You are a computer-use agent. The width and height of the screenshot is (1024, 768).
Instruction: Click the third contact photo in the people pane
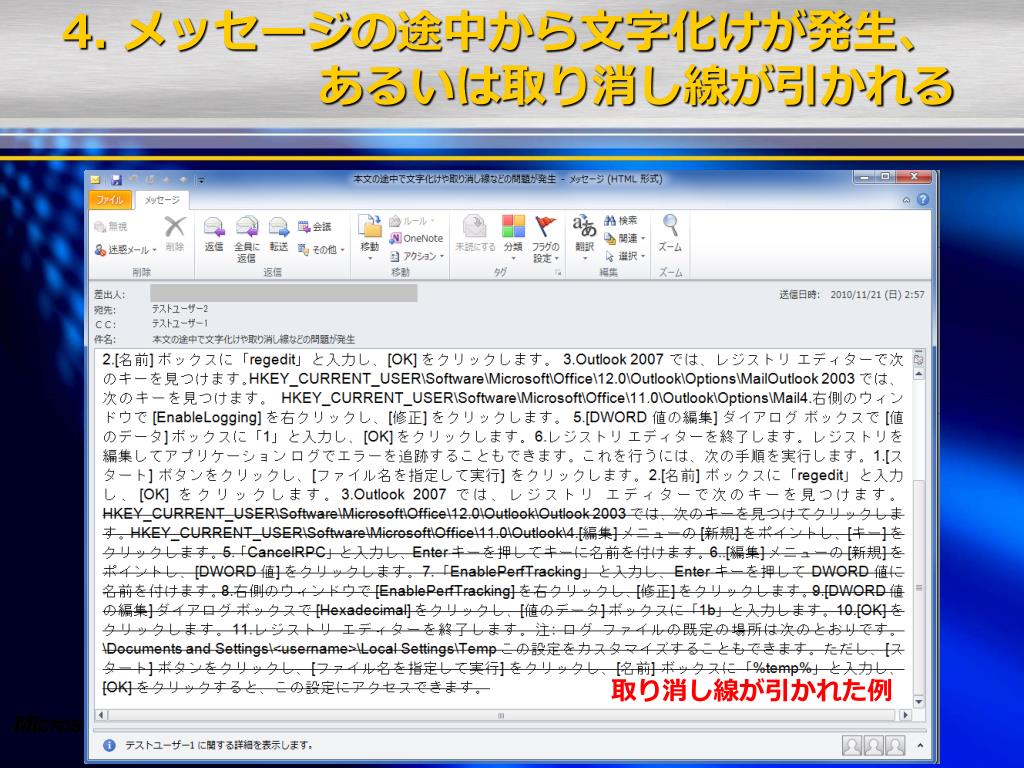[895, 744]
